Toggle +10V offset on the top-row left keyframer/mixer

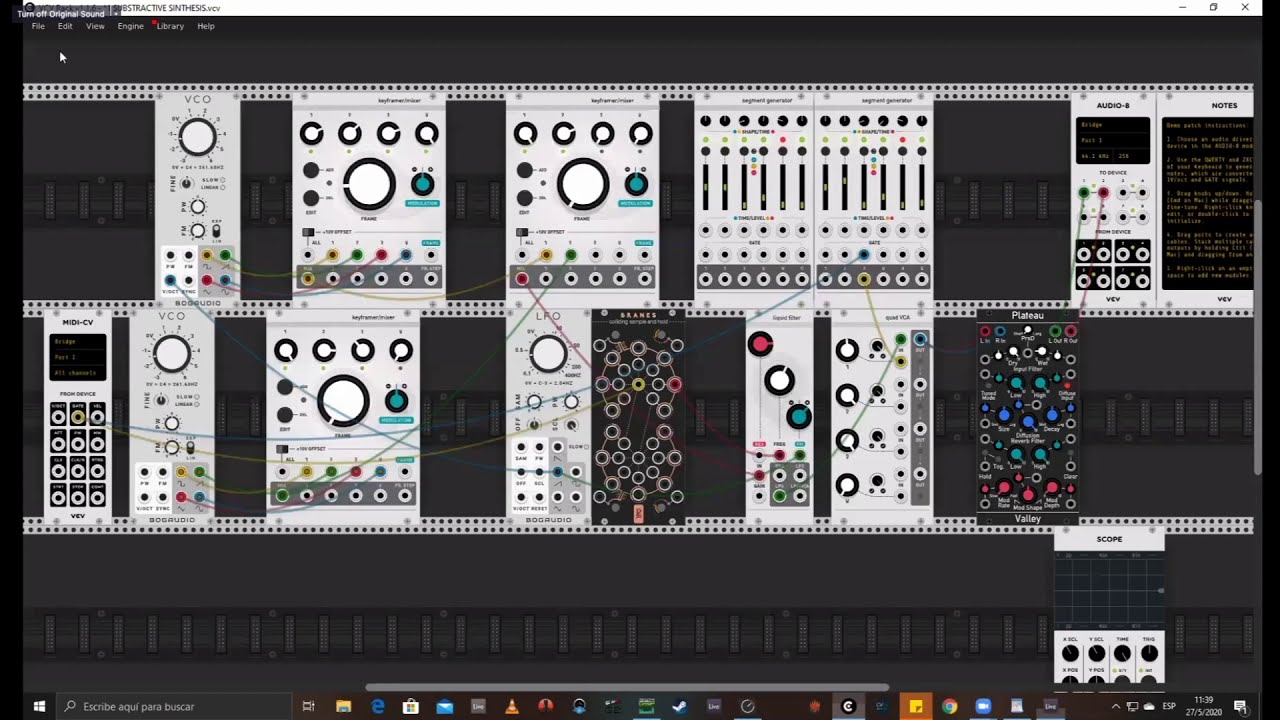(308, 232)
